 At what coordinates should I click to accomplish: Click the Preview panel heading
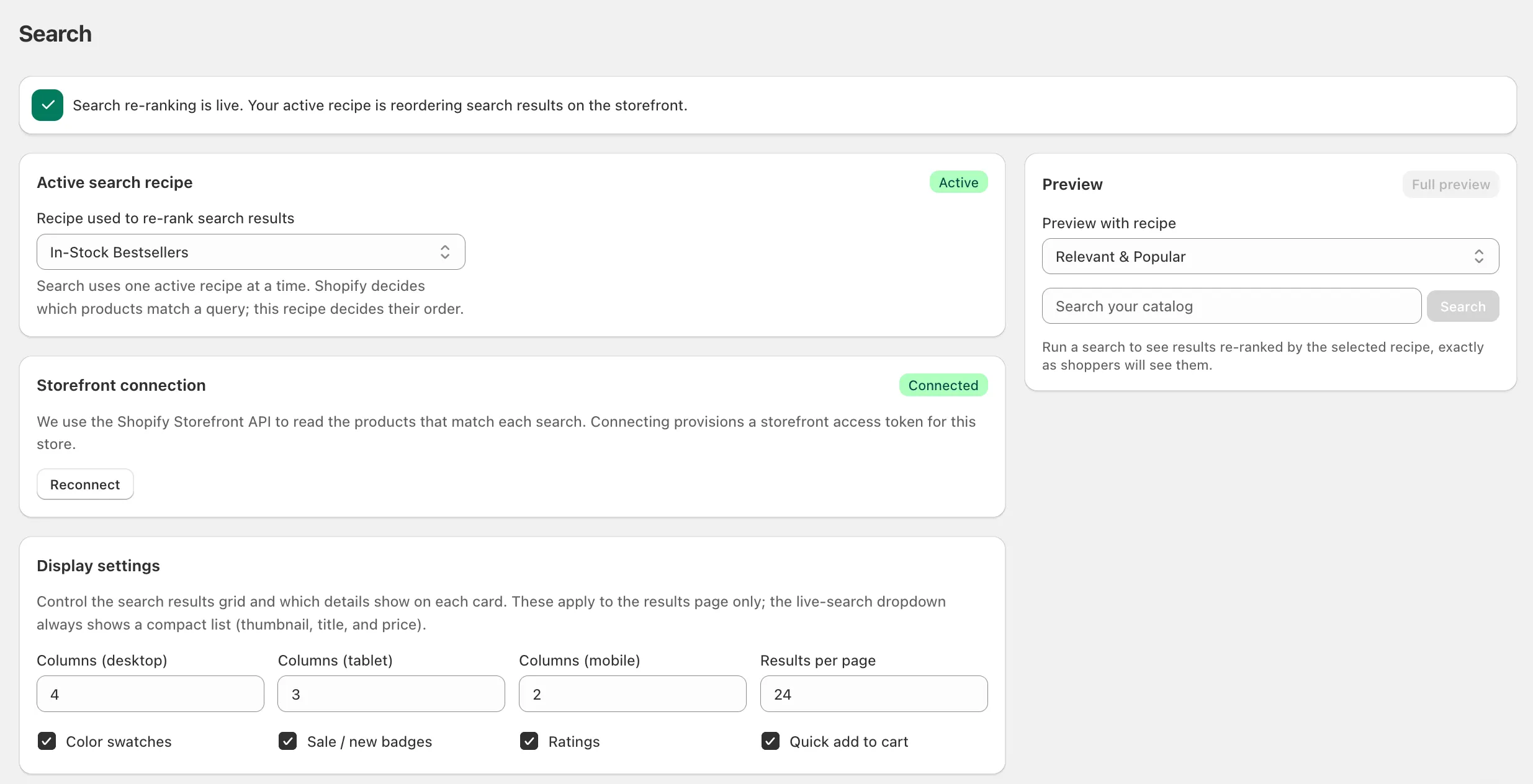click(1072, 184)
